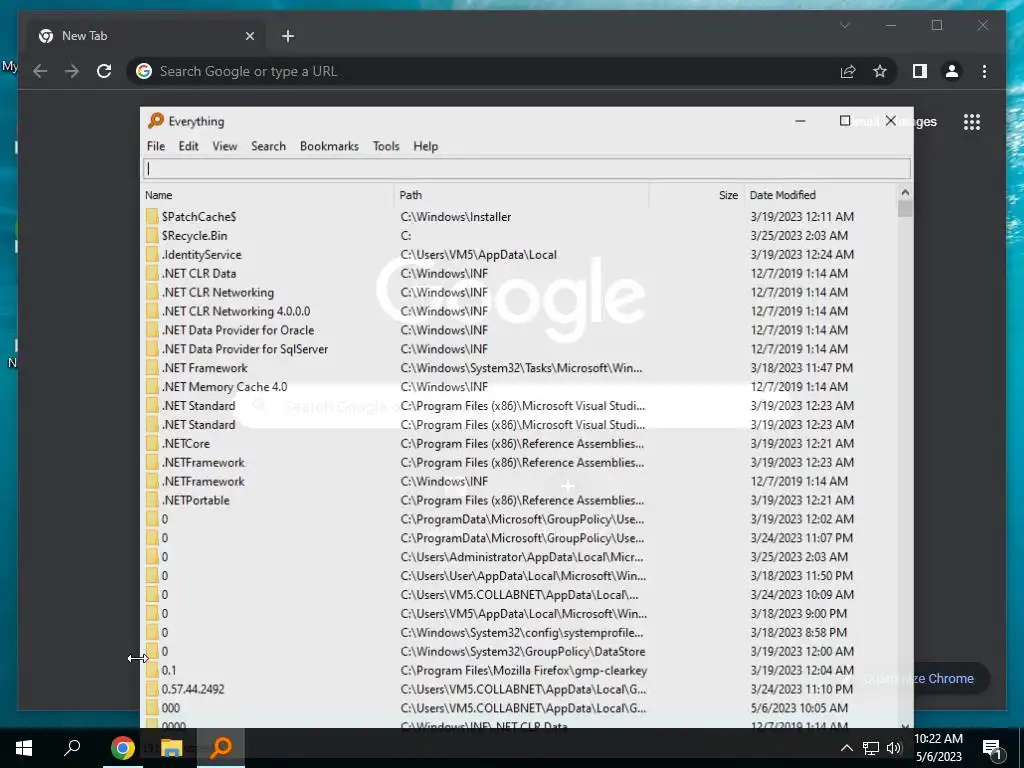This screenshot has height=768, width=1024.
Task: Click path C:\Users\VM5\AppData\Local
Action: [479, 254]
